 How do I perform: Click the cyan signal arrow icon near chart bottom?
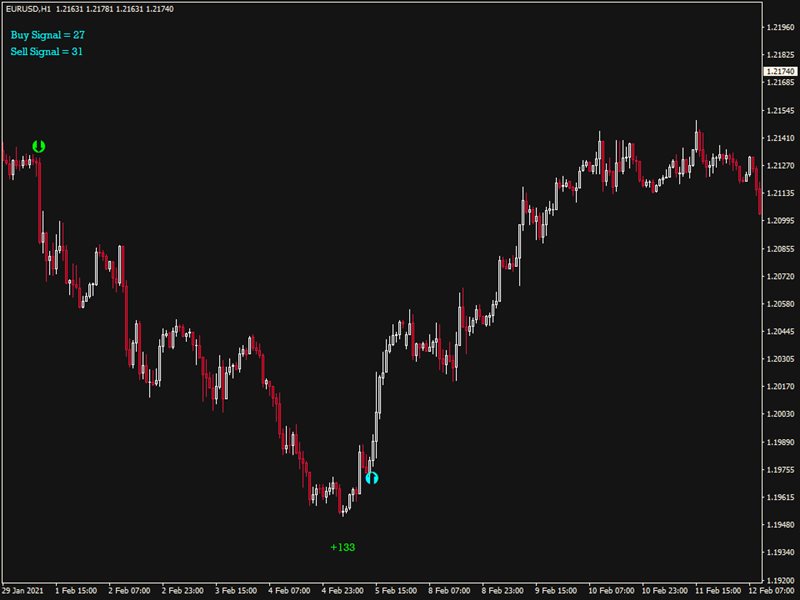371,478
